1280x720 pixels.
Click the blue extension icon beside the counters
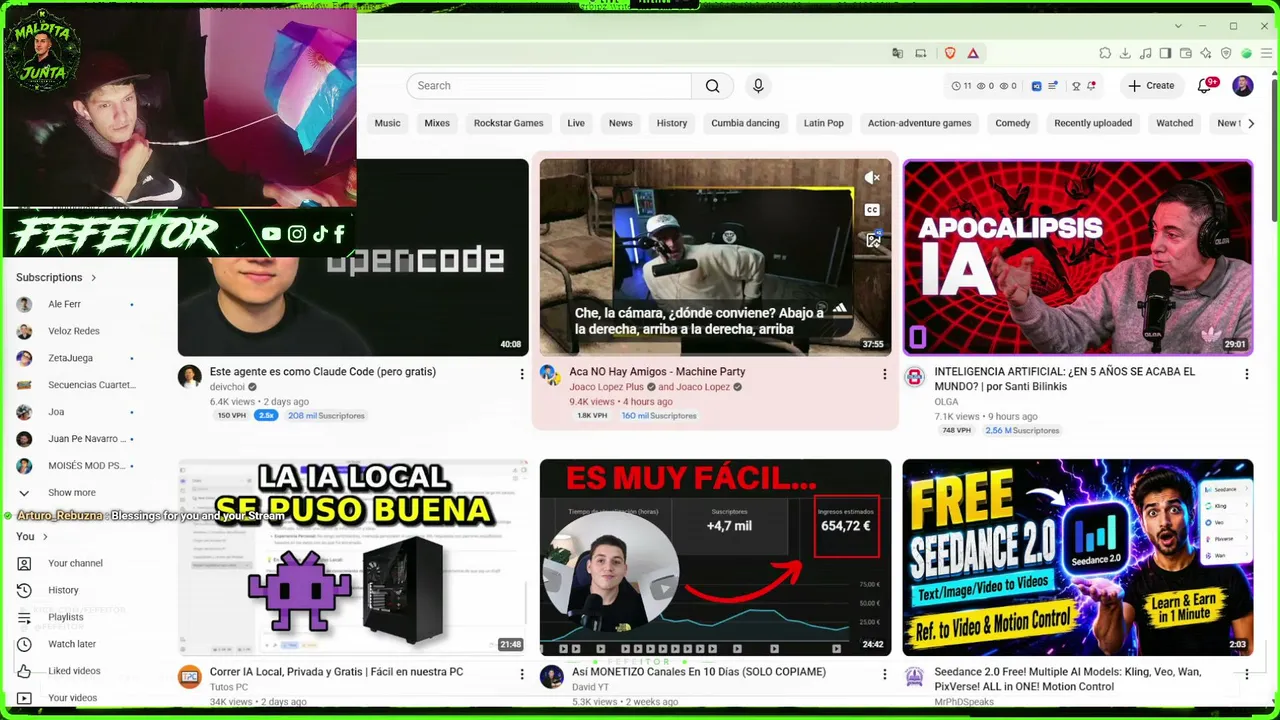tap(1036, 86)
